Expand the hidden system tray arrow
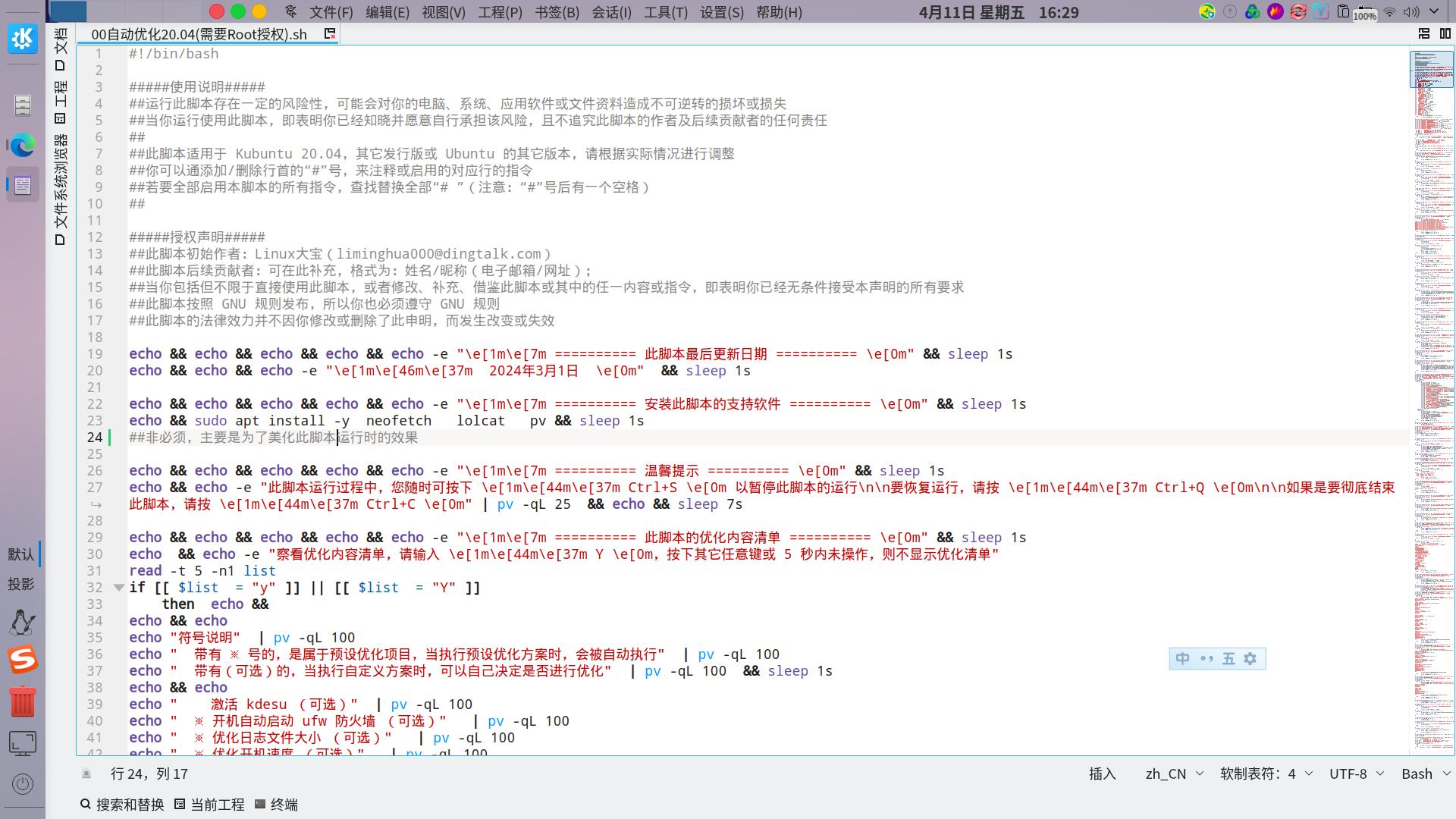The height and width of the screenshot is (819, 1456). click(1434, 12)
